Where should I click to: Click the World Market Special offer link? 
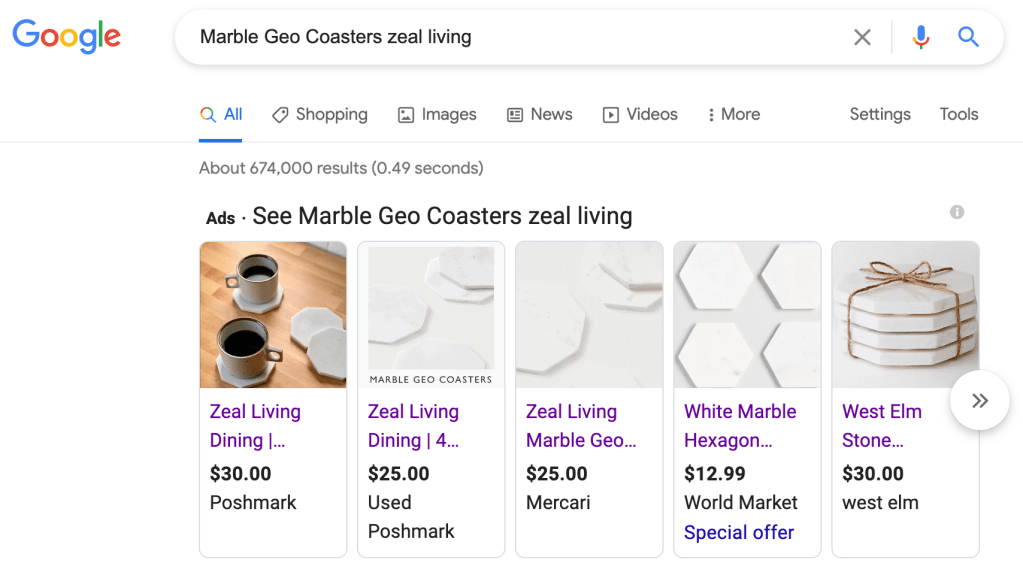pos(739,532)
